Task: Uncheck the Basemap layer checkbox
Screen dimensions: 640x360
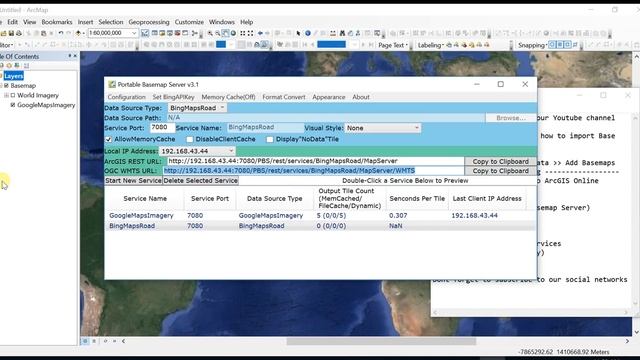Action: (x=6, y=85)
